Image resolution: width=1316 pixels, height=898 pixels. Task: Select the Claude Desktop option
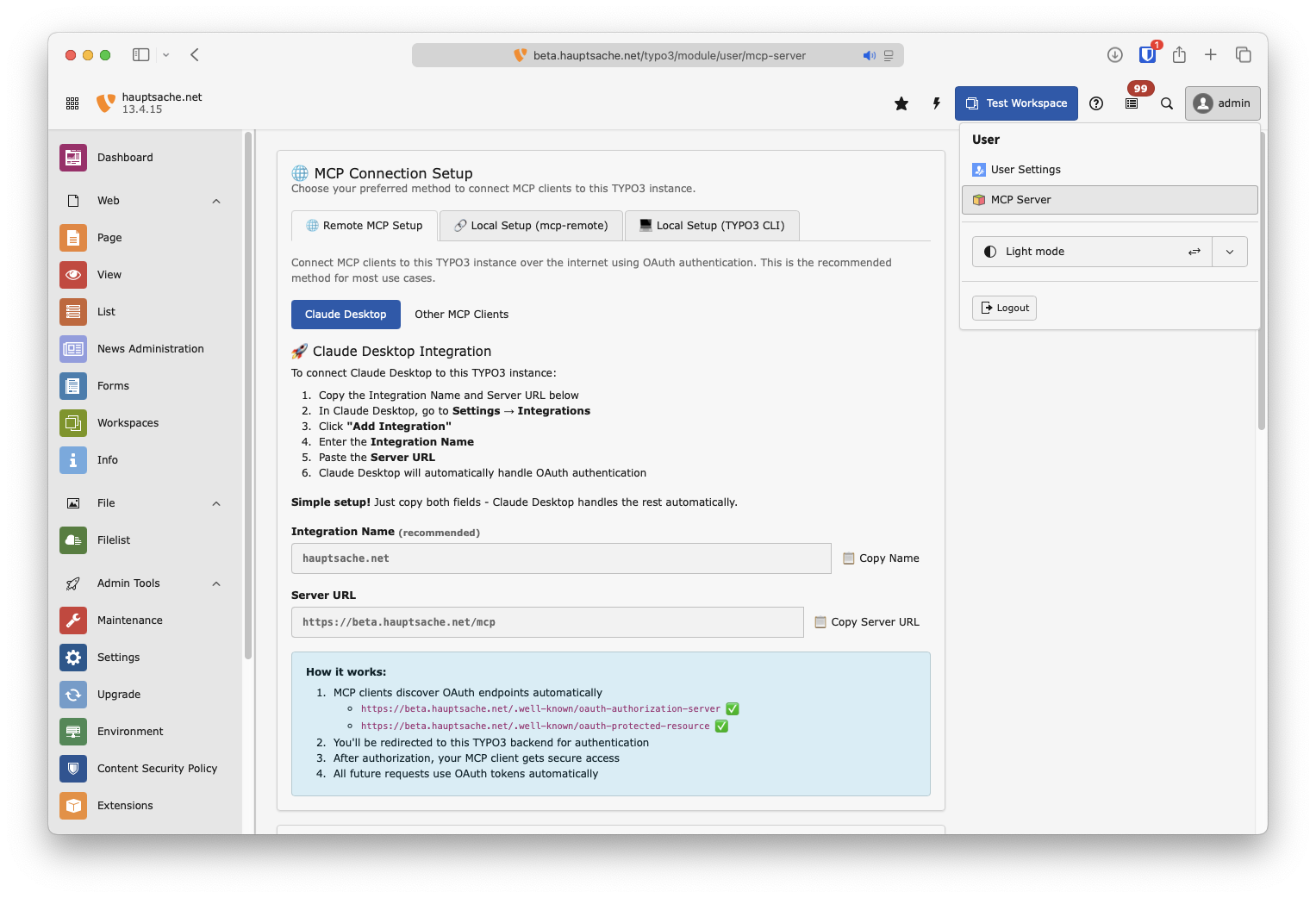tap(346, 315)
